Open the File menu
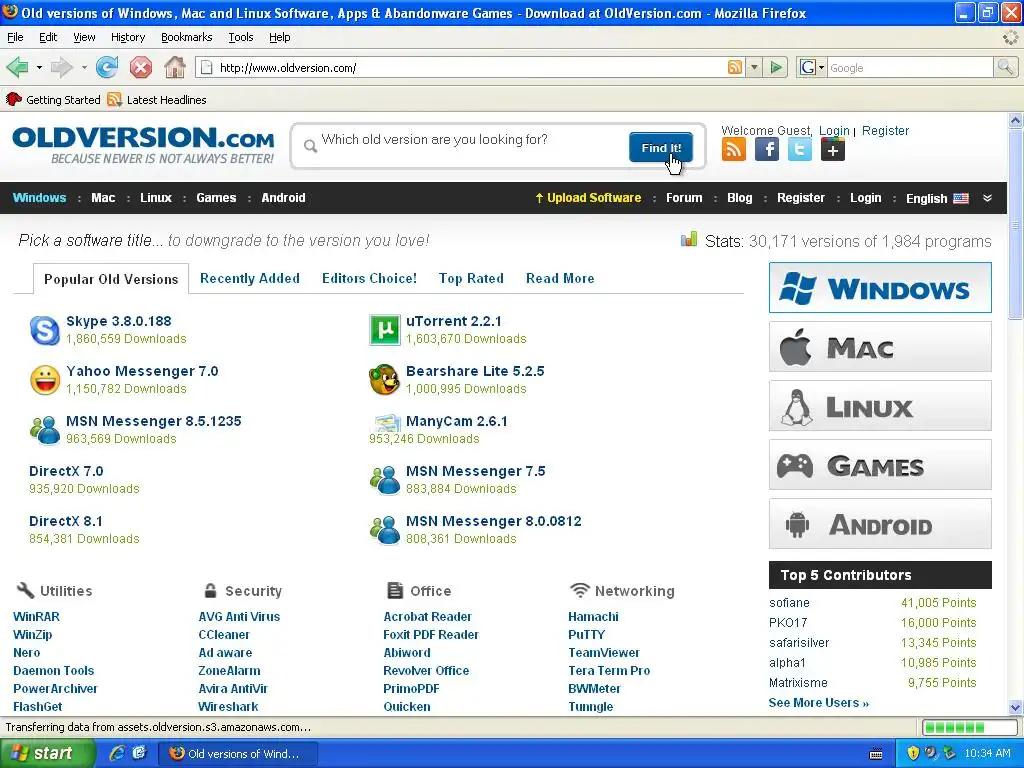1024x768 pixels. pos(15,37)
